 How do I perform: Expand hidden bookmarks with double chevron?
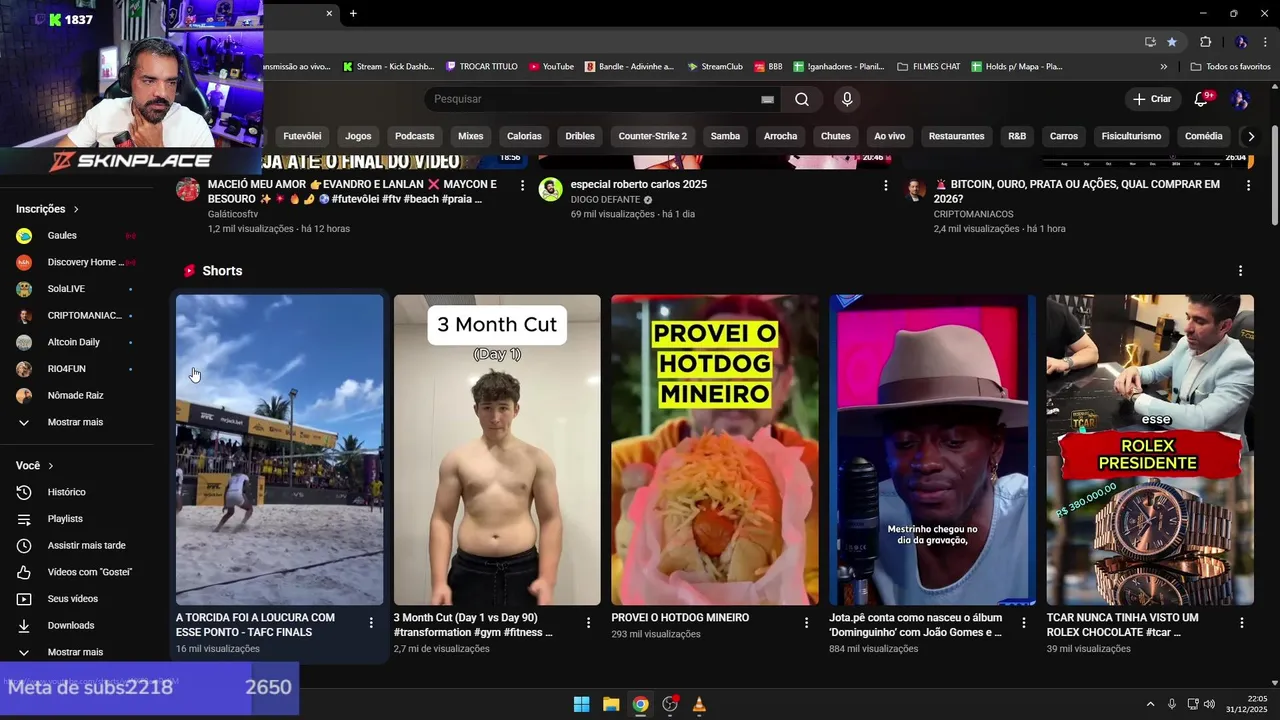tap(1163, 67)
